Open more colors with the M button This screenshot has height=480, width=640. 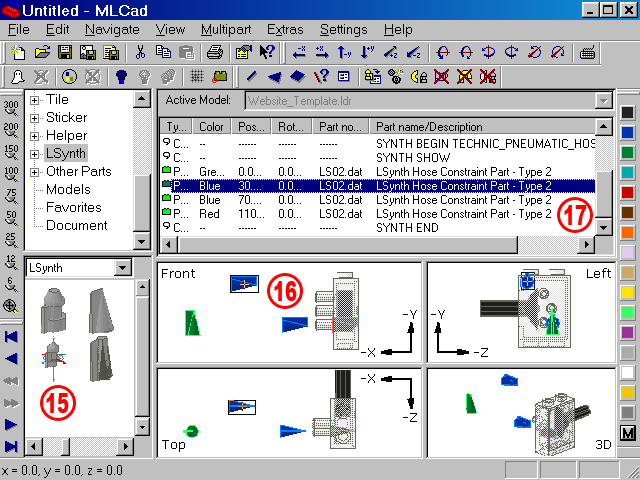627,433
